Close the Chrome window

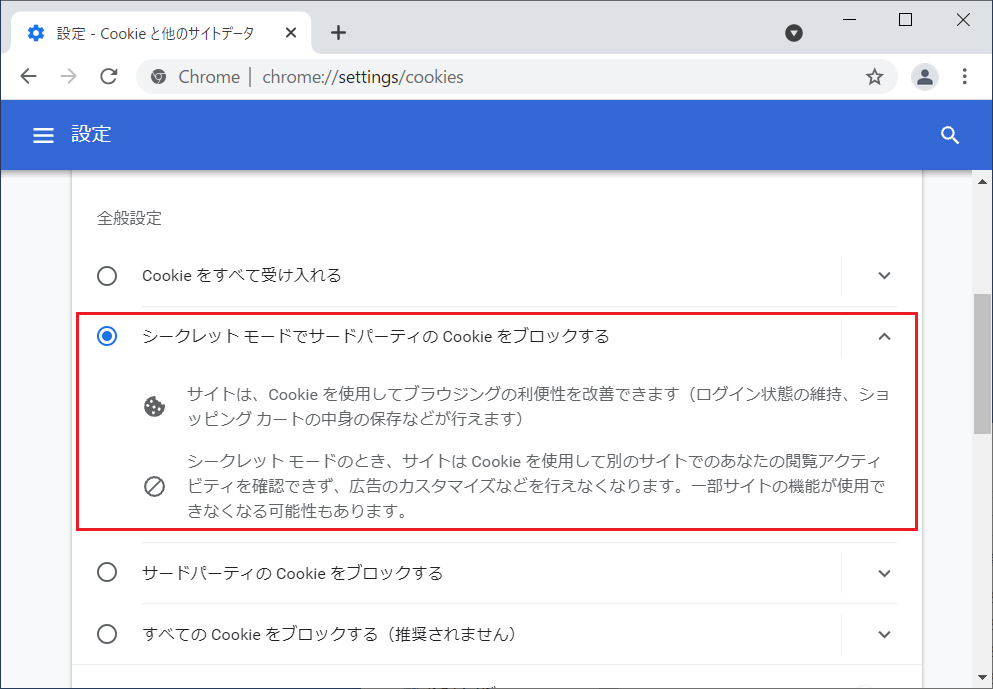pyautogui.click(x=963, y=20)
